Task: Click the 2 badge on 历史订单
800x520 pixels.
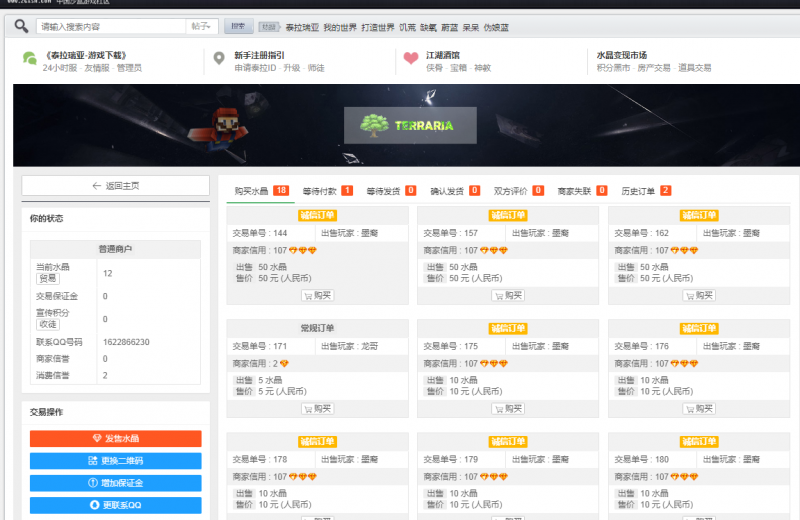Action: 665,190
